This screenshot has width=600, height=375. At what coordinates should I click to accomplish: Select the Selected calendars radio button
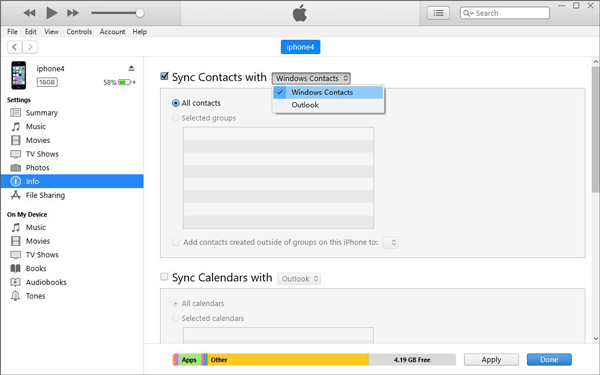pos(176,318)
